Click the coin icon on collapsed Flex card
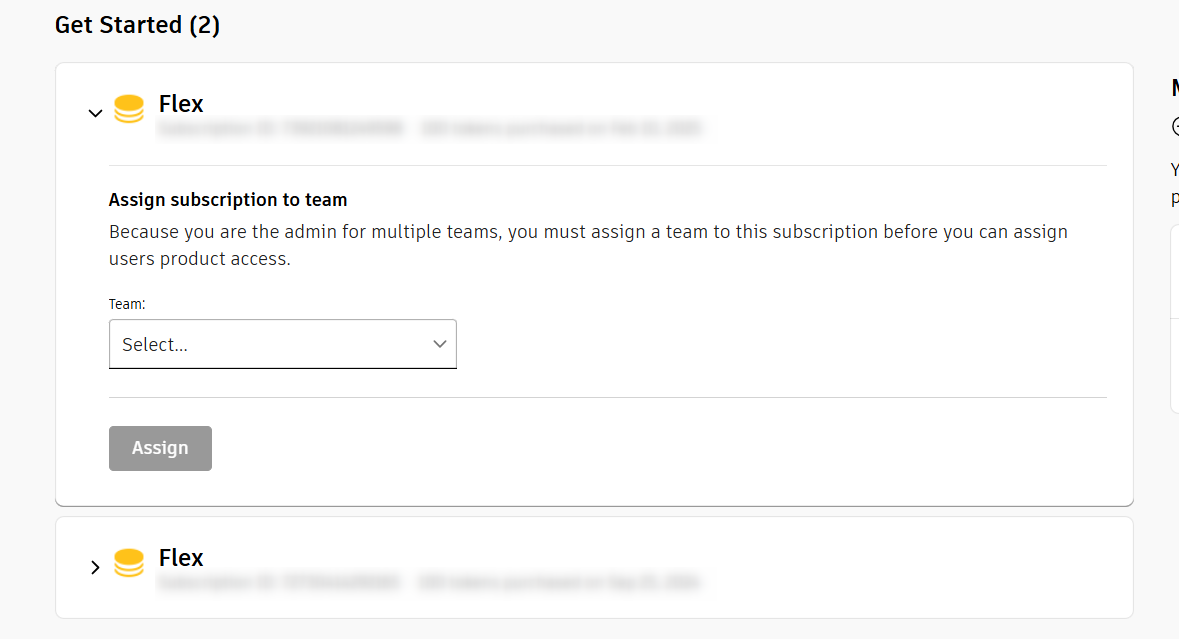This screenshot has height=639, width=1179. [129, 562]
